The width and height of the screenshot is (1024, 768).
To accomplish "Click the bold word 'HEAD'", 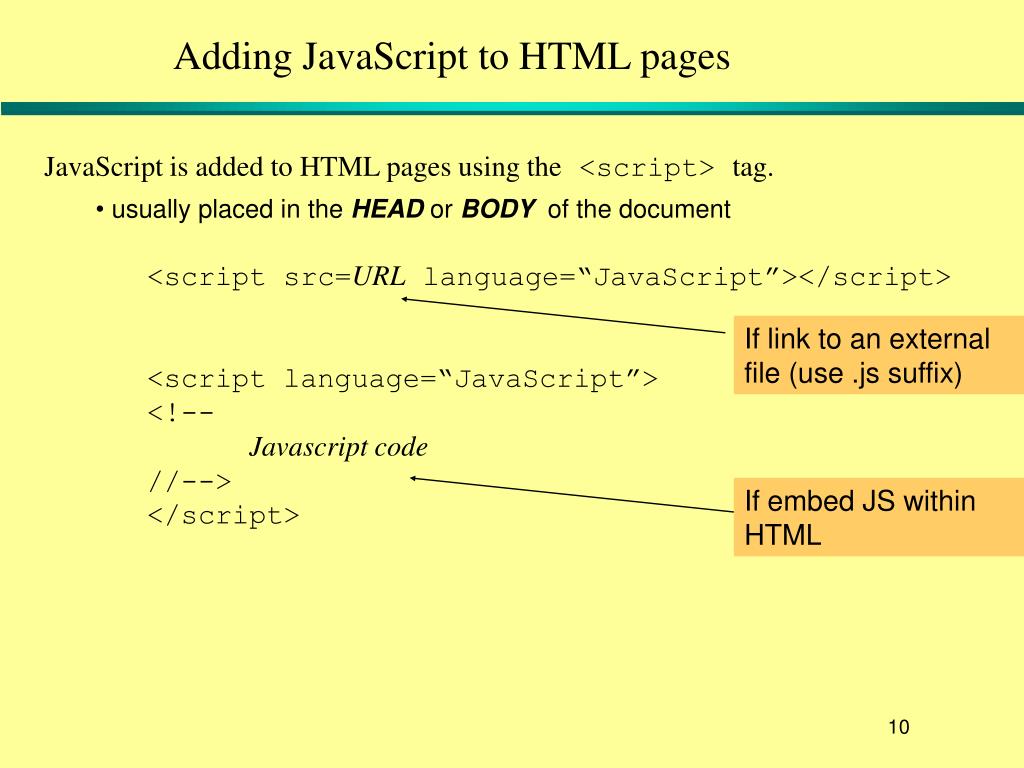I will pyautogui.click(x=388, y=209).
